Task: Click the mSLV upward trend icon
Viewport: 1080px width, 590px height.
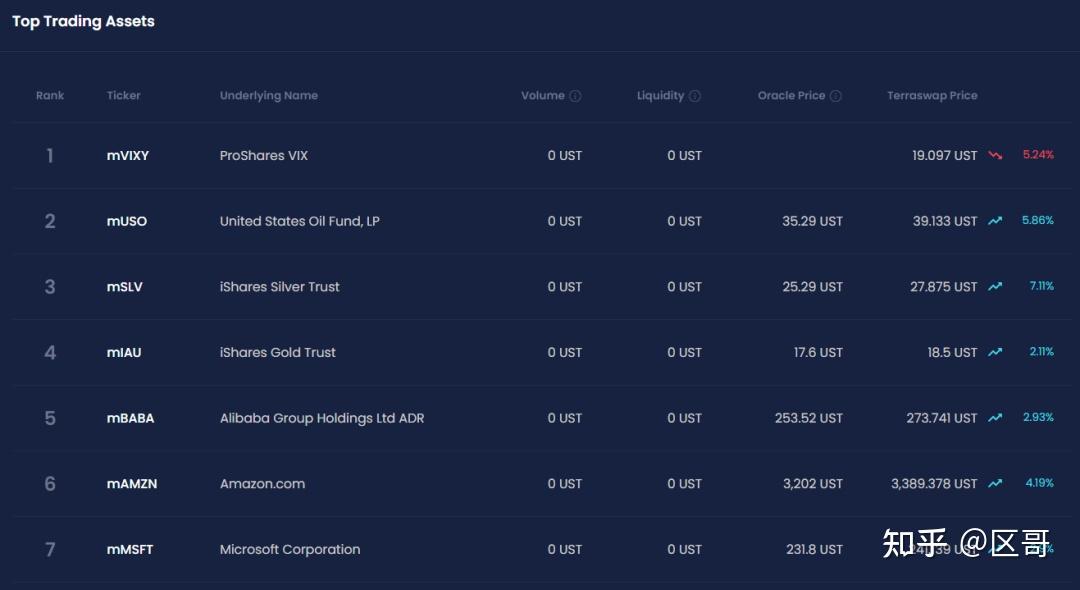Action: (x=995, y=286)
